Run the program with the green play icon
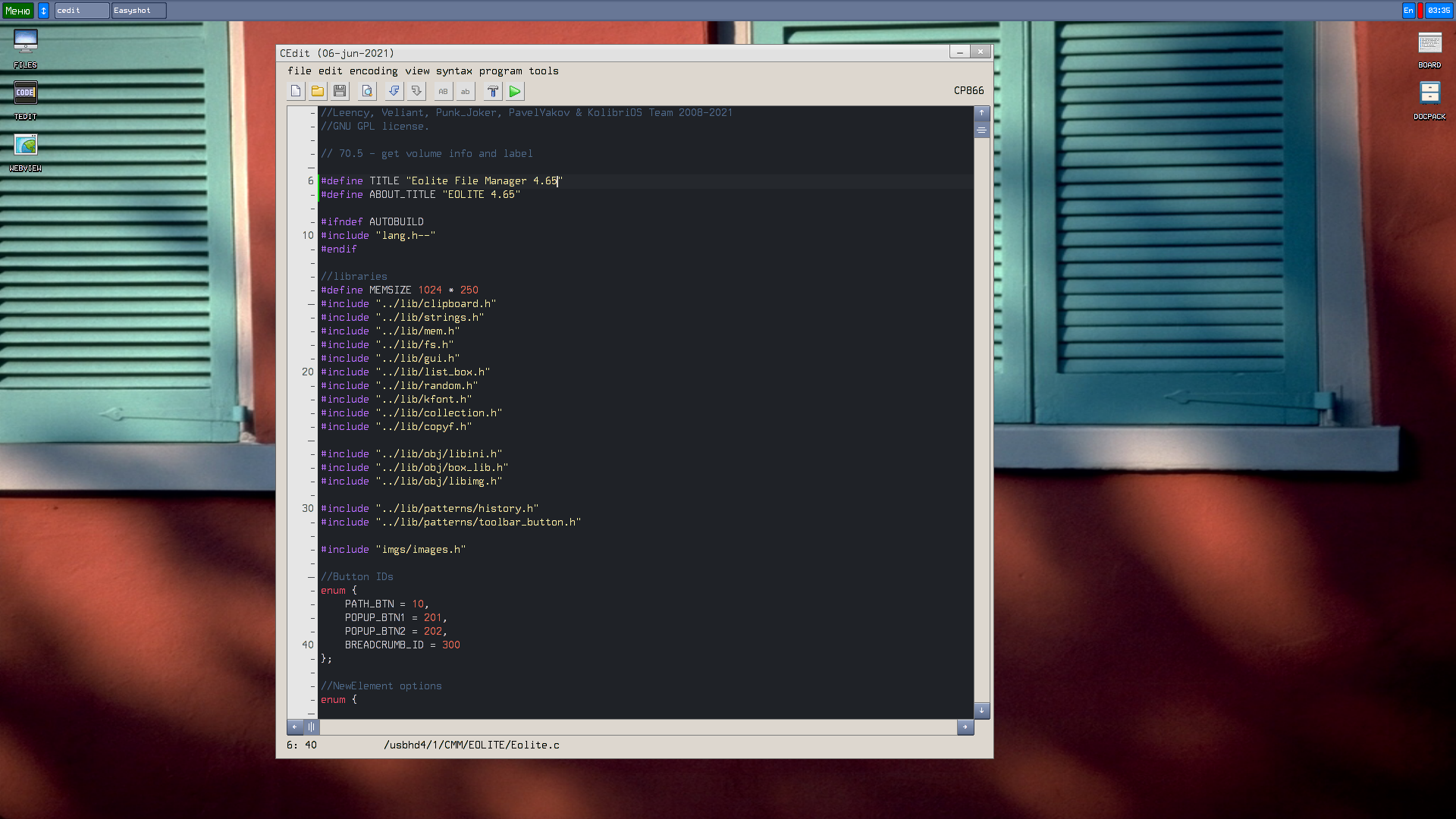 pos(515,92)
